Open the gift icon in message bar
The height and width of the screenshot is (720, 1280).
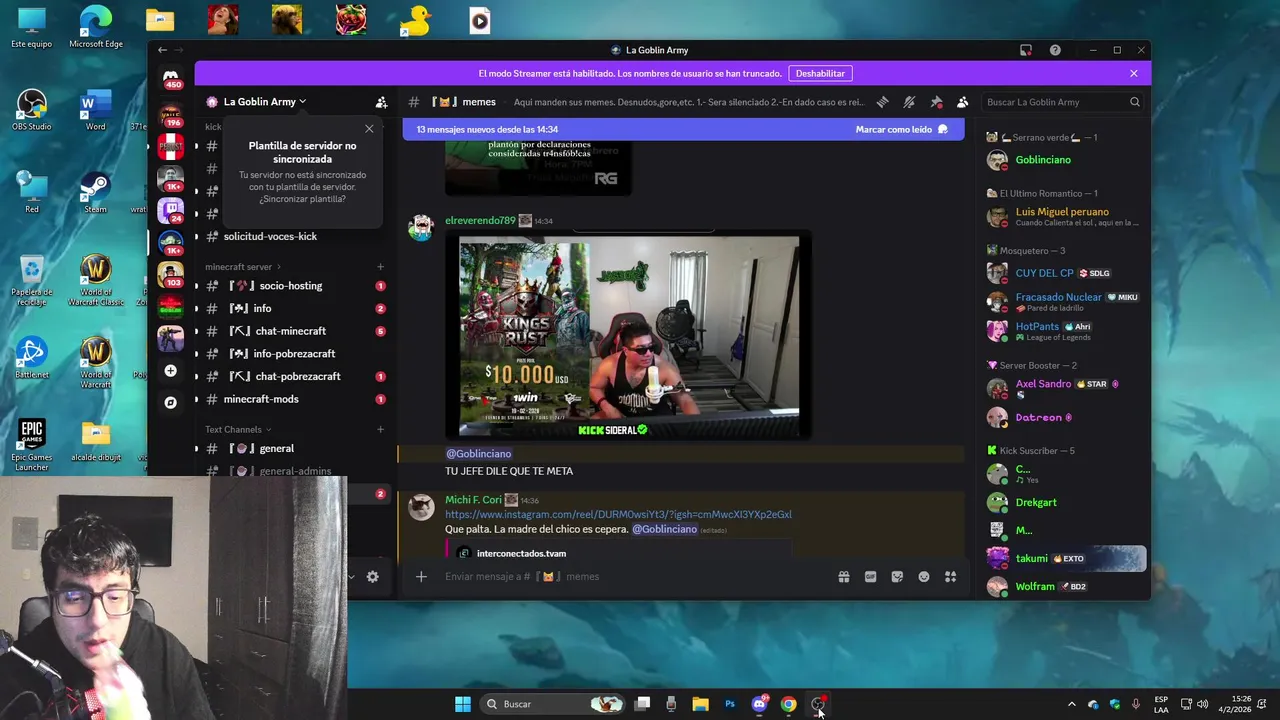844,576
